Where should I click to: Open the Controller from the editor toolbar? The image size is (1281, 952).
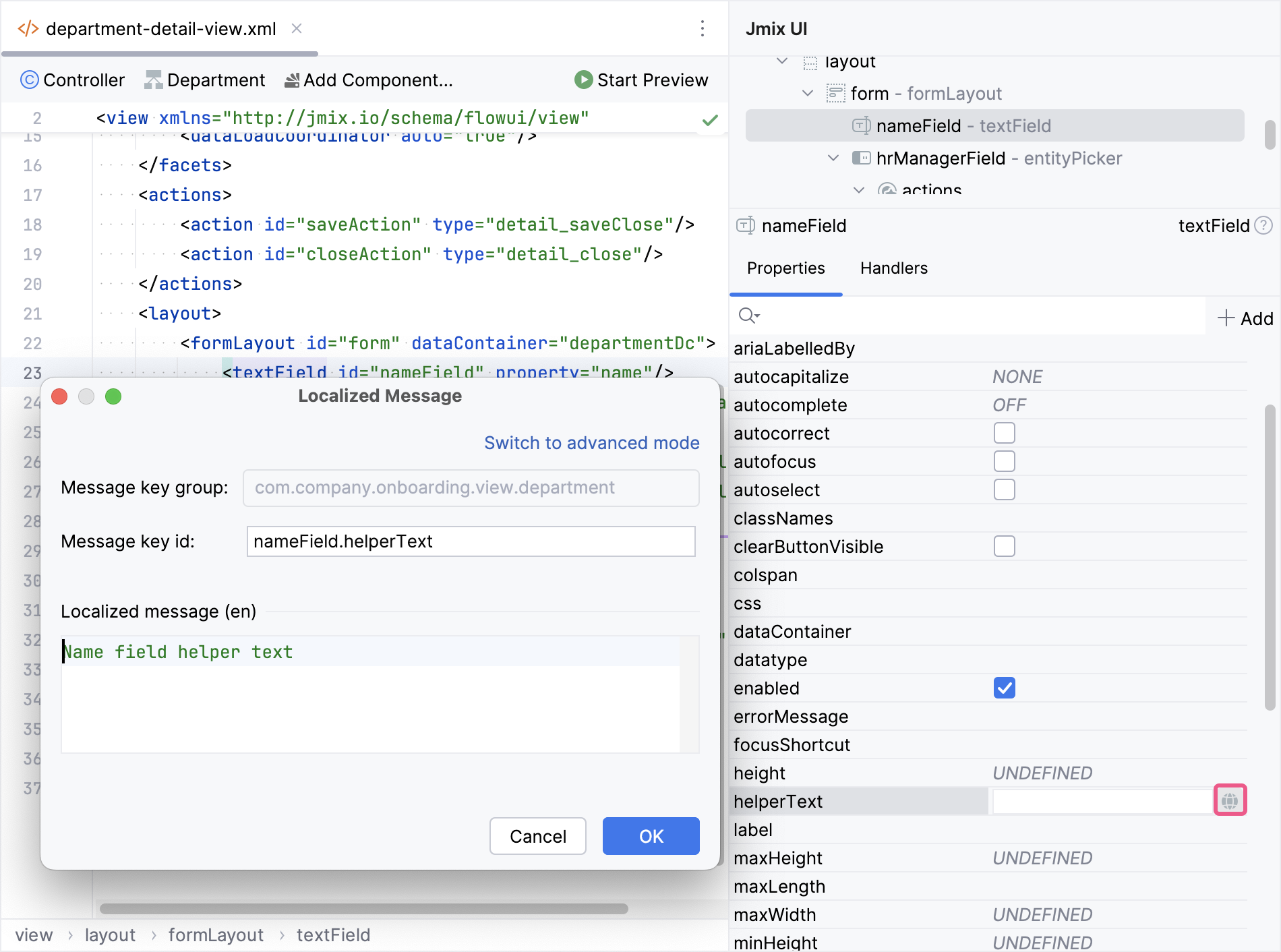[x=73, y=80]
